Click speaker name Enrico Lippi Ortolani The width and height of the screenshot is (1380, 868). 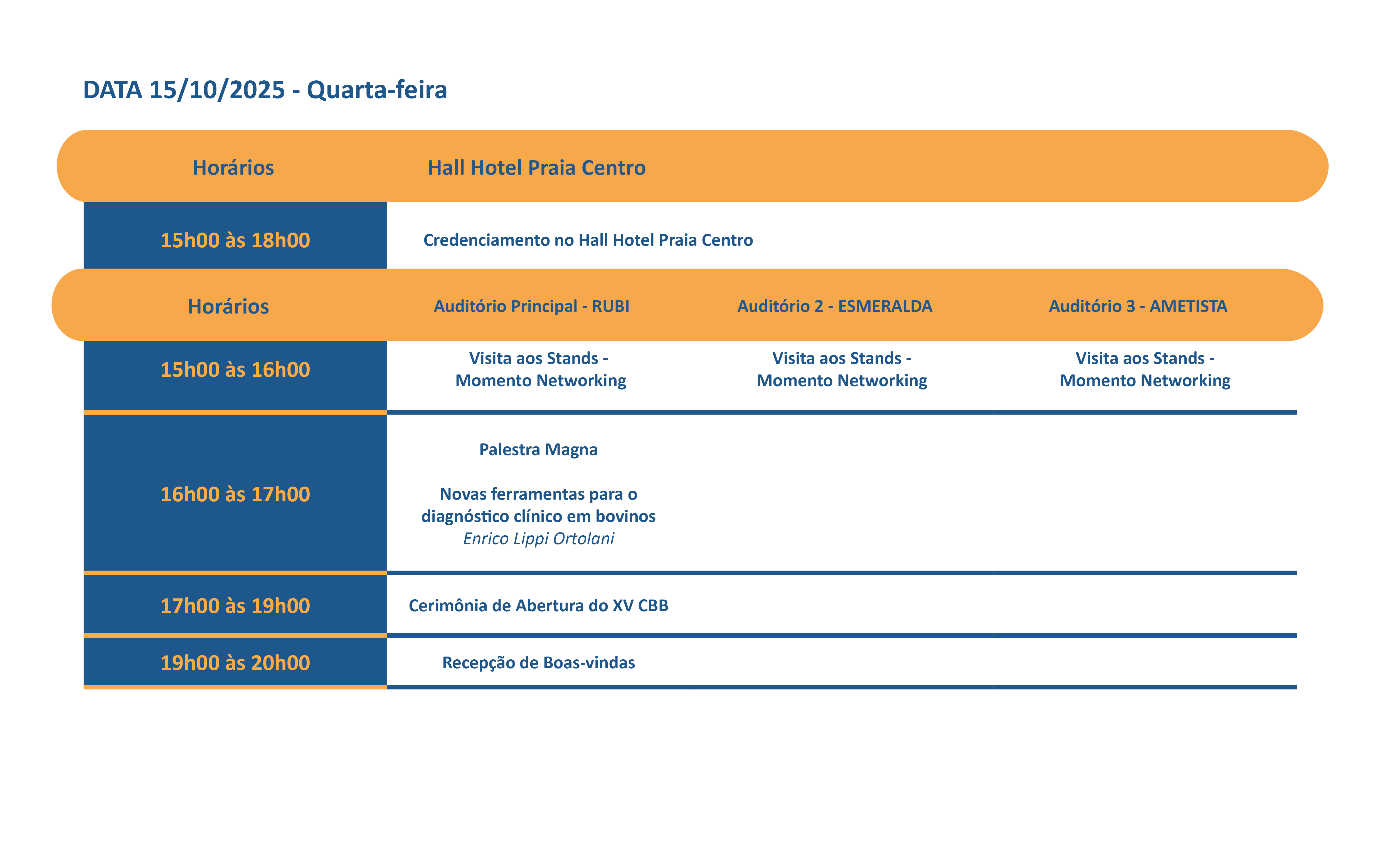[x=538, y=539]
